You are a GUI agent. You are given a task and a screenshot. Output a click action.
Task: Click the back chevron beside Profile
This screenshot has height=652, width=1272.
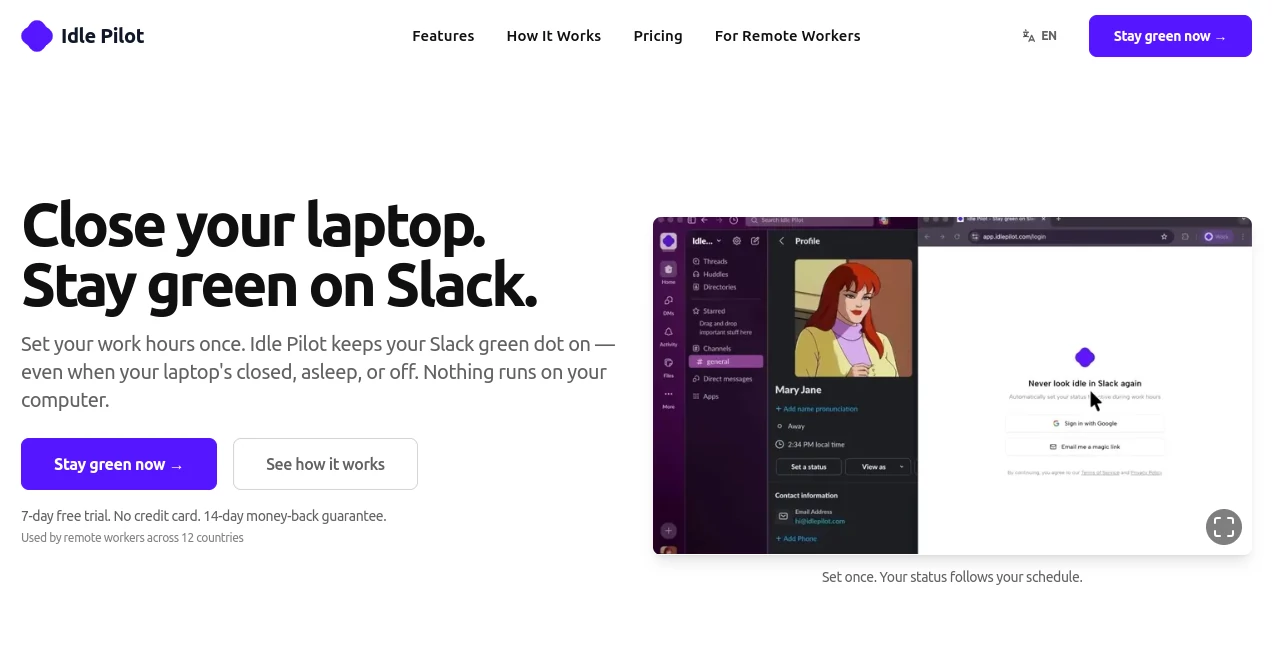pos(782,241)
